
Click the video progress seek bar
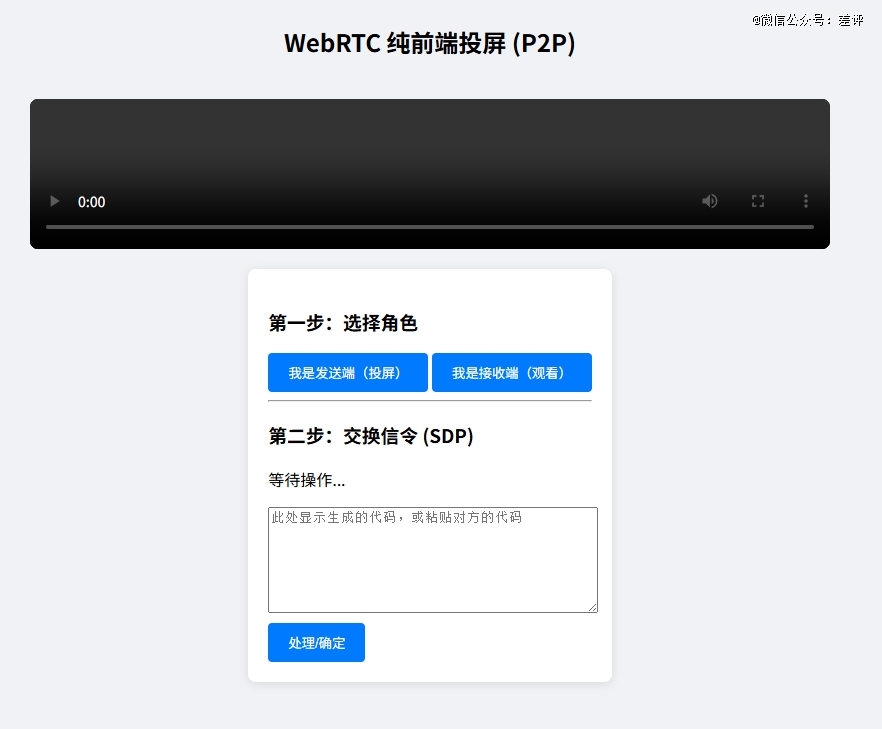click(429, 227)
